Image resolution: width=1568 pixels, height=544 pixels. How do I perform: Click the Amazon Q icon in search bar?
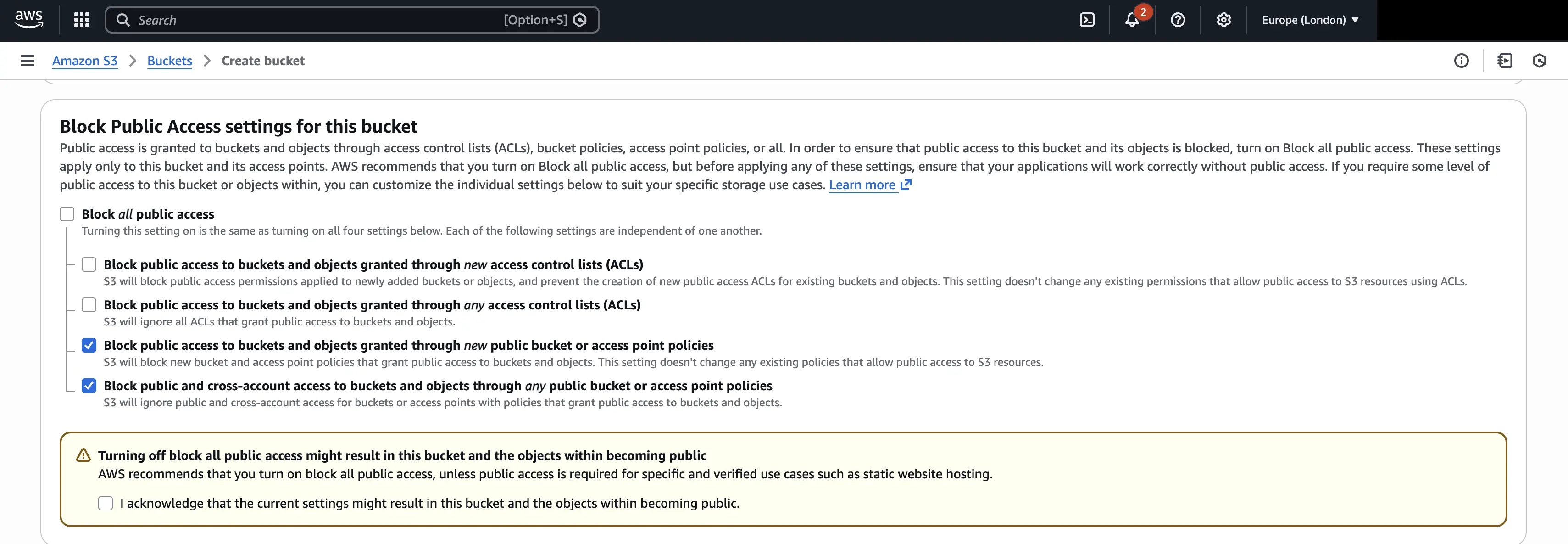pyautogui.click(x=580, y=20)
